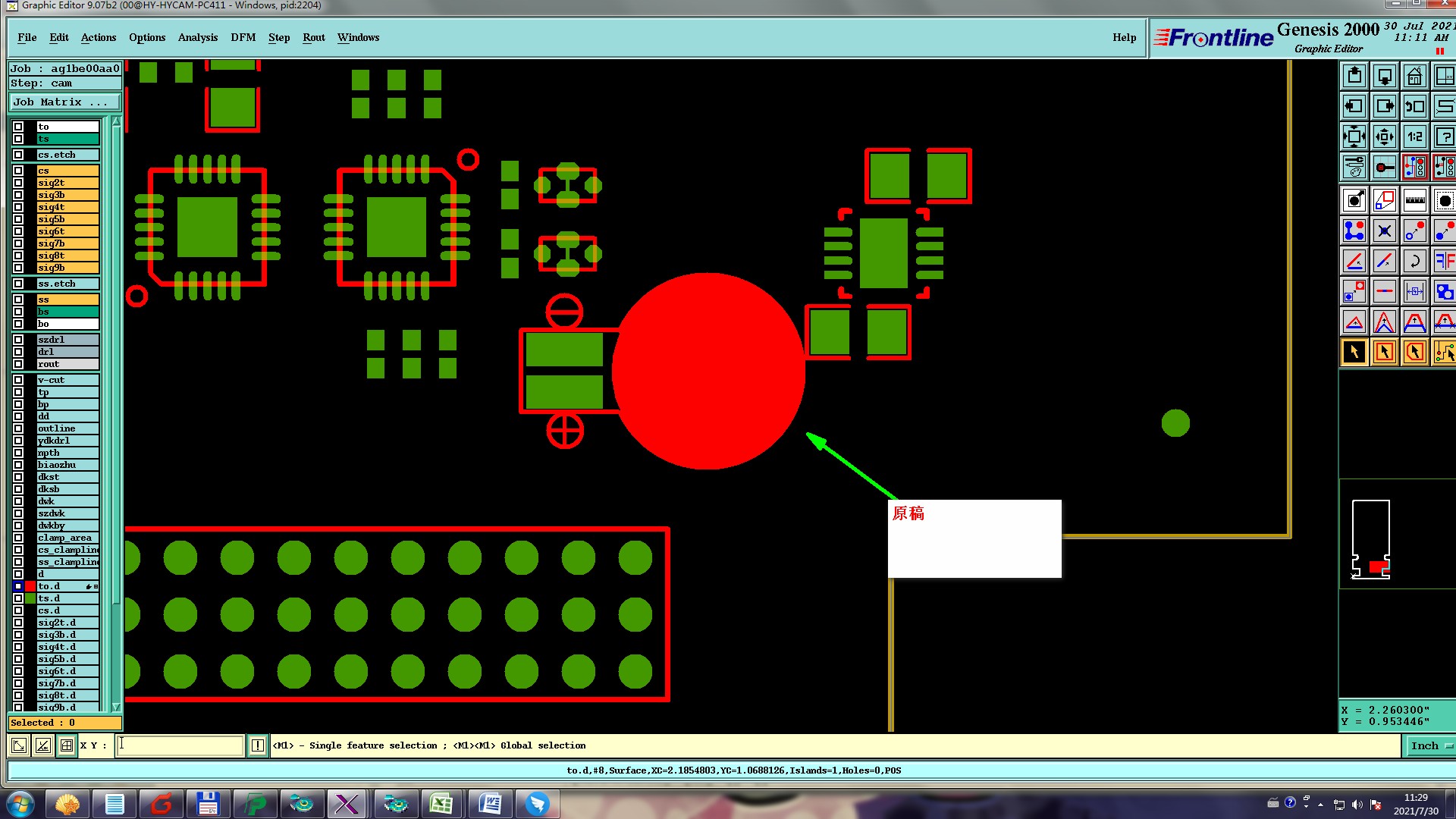This screenshot has width=1456, height=819.
Task: Click the X Y coordinate input field
Action: (x=180, y=745)
